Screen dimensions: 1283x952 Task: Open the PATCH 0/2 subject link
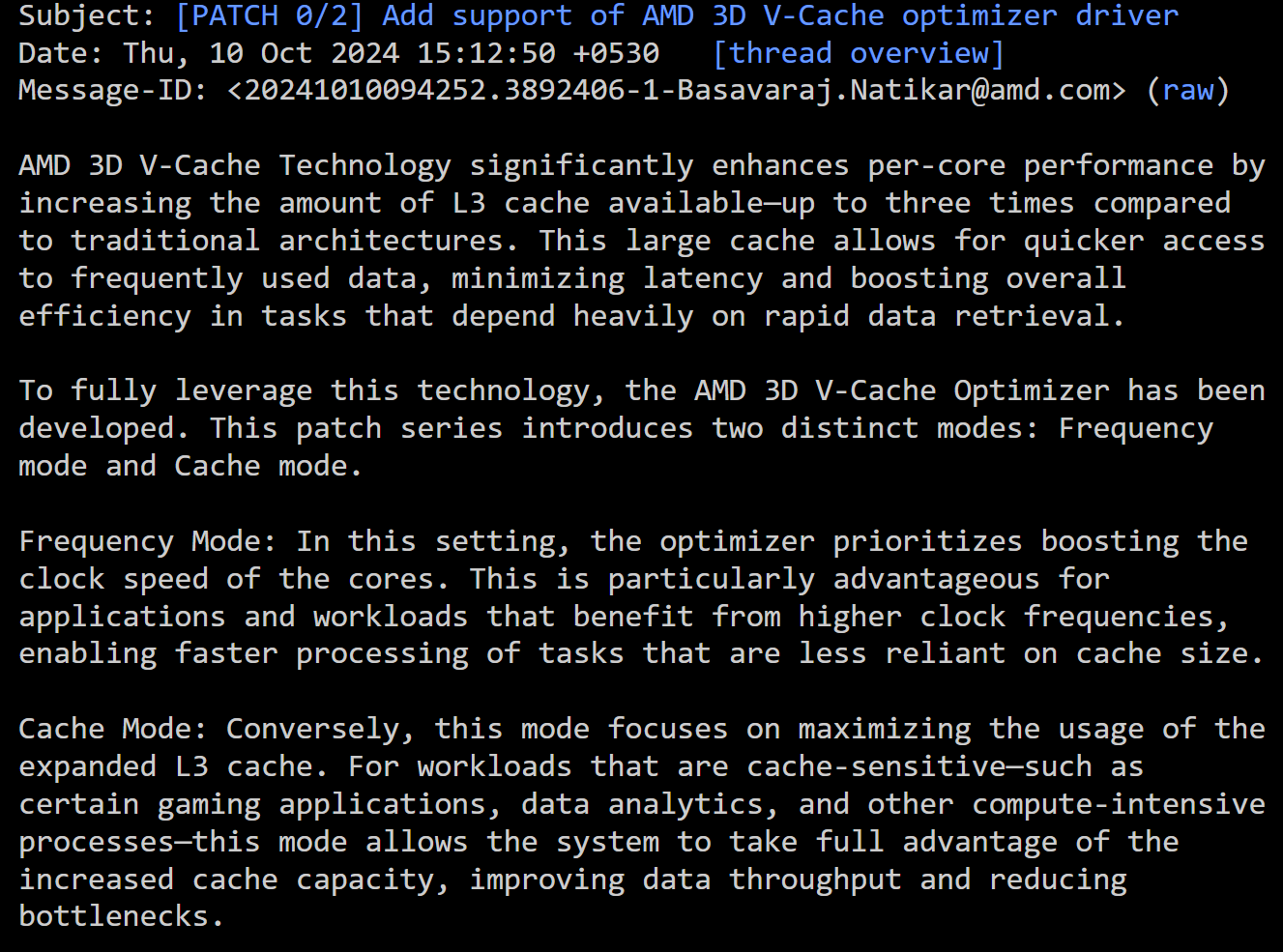[x=677, y=15]
